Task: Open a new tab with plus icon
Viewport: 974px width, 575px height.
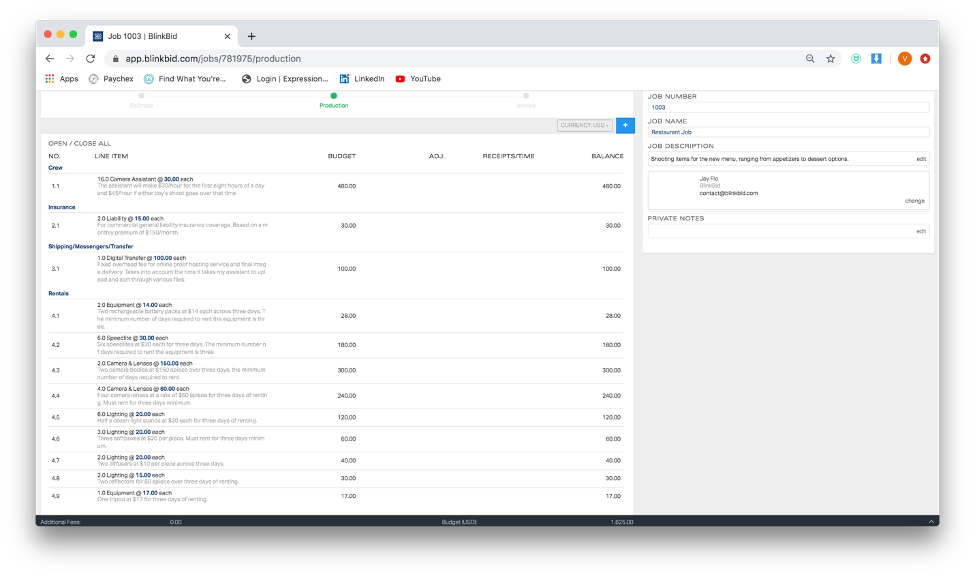Action: coord(252,36)
